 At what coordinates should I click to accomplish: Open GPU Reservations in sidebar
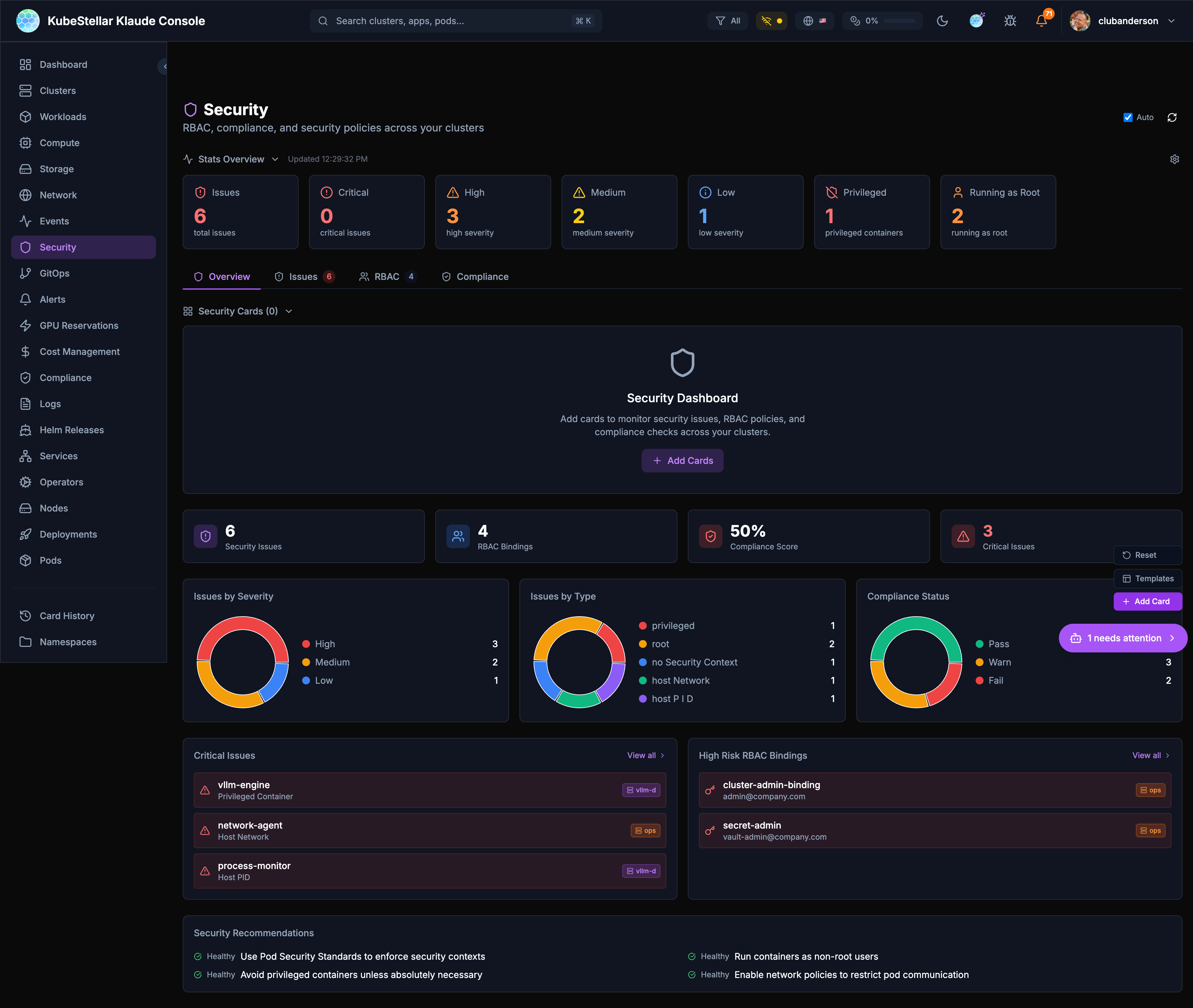(x=78, y=326)
